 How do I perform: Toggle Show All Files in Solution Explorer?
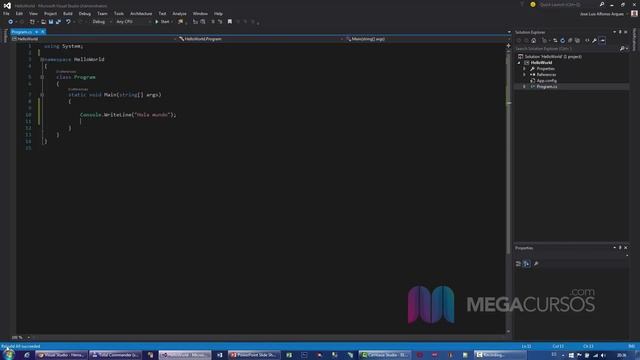pyautogui.click(x=577, y=40)
